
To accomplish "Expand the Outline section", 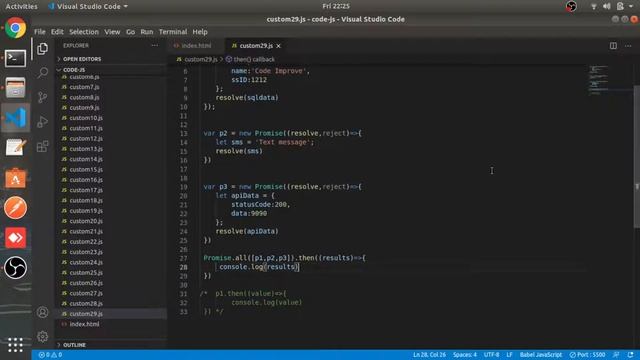I will click(74, 345).
